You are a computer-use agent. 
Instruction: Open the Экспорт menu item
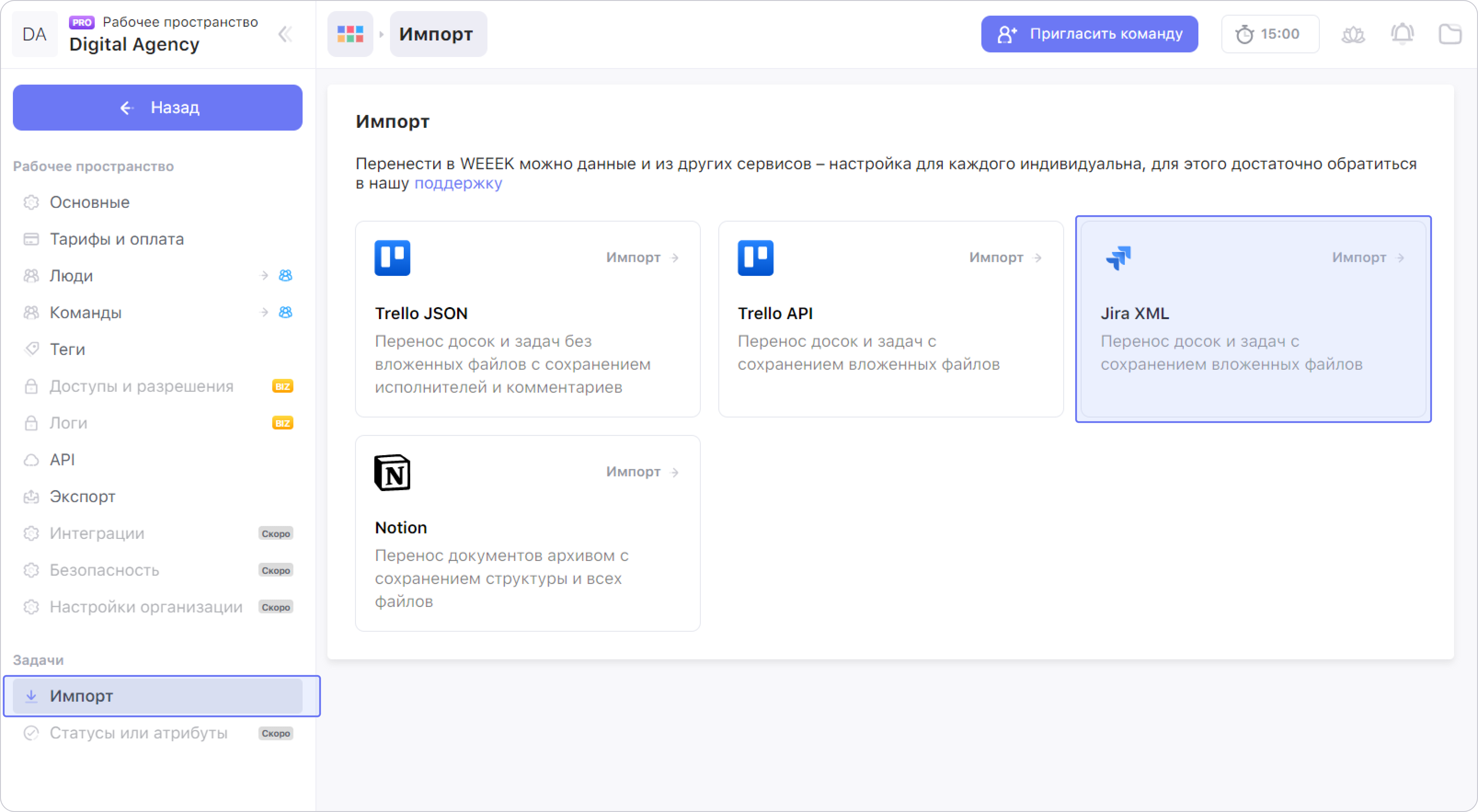(82, 496)
